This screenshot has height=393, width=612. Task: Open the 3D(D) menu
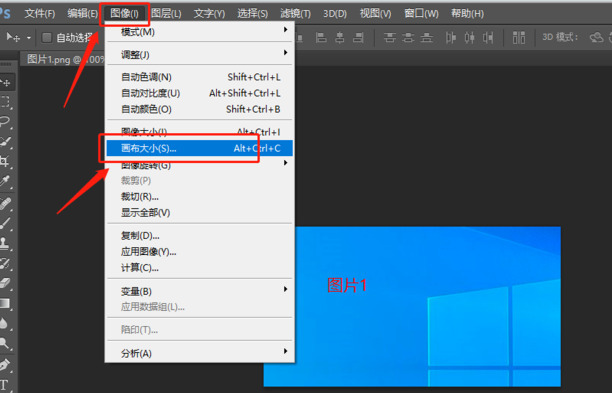click(x=335, y=14)
